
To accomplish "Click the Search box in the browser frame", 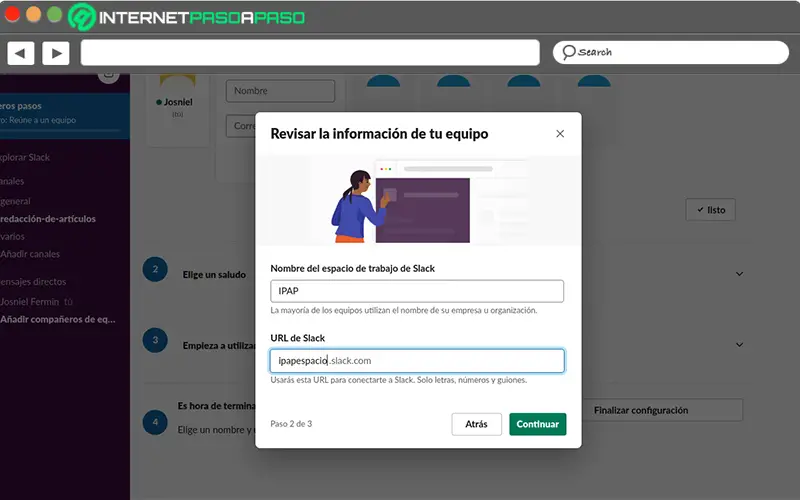I will point(671,52).
